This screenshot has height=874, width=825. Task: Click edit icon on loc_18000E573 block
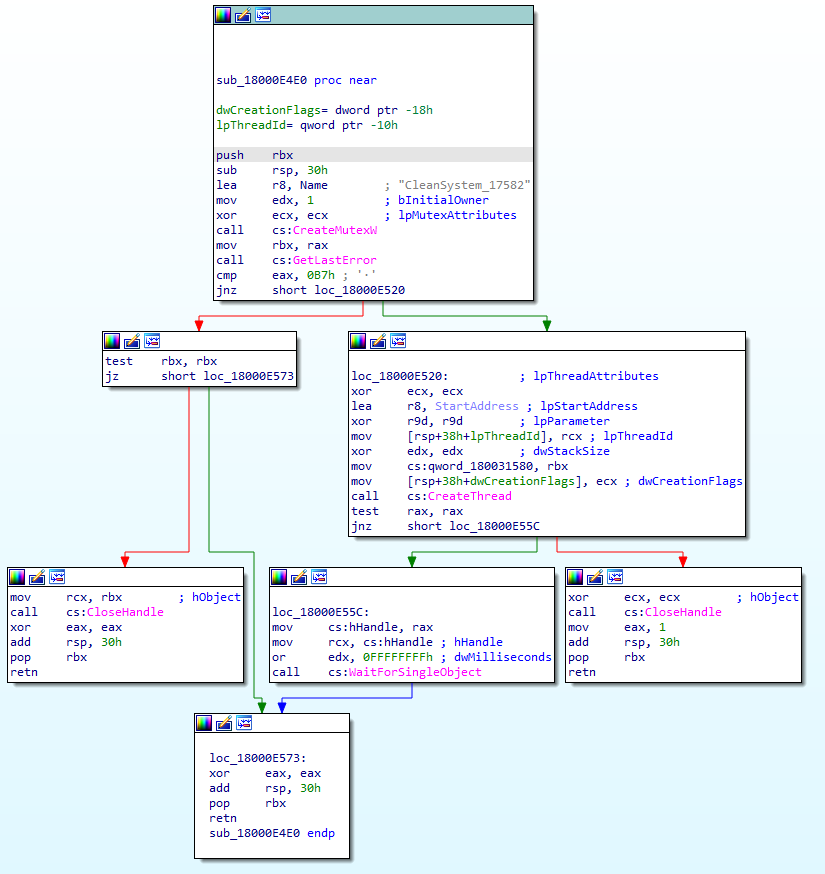(x=224, y=723)
